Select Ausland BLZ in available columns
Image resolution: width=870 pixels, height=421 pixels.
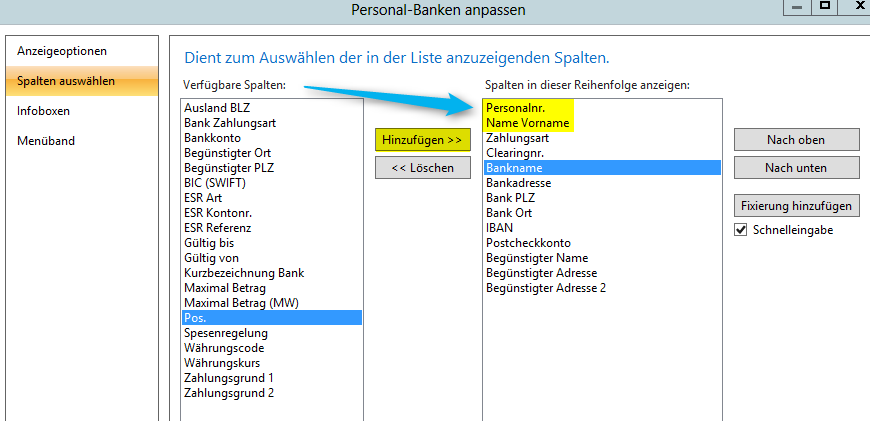click(x=217, y=108)
